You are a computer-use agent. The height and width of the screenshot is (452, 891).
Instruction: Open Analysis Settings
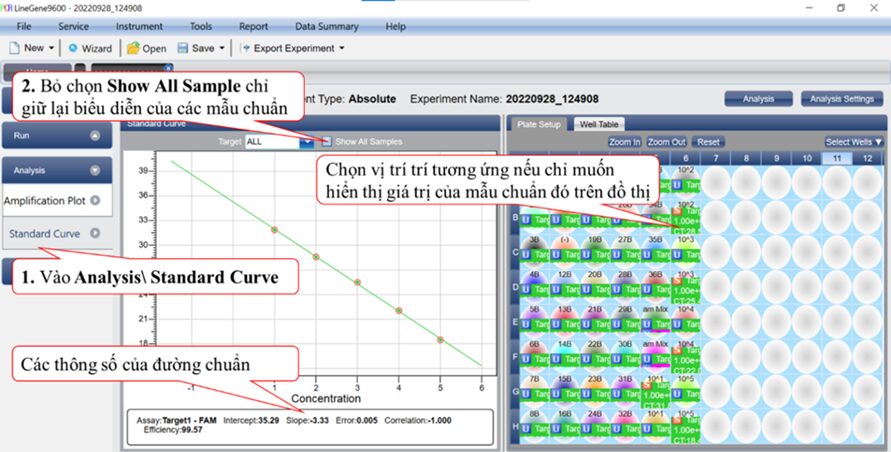(842, 99)
